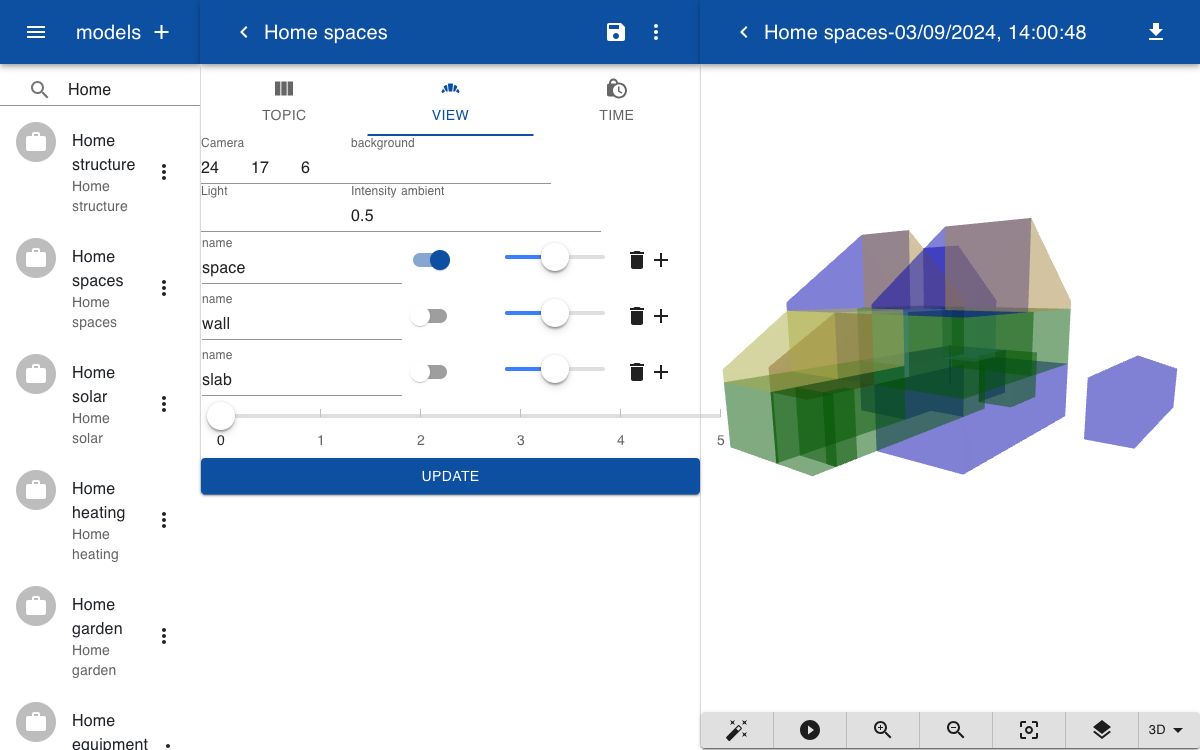This screenshot has height=750, width=1200.
Task: Zoom out on the 3D view
Action: pos(956,730)
